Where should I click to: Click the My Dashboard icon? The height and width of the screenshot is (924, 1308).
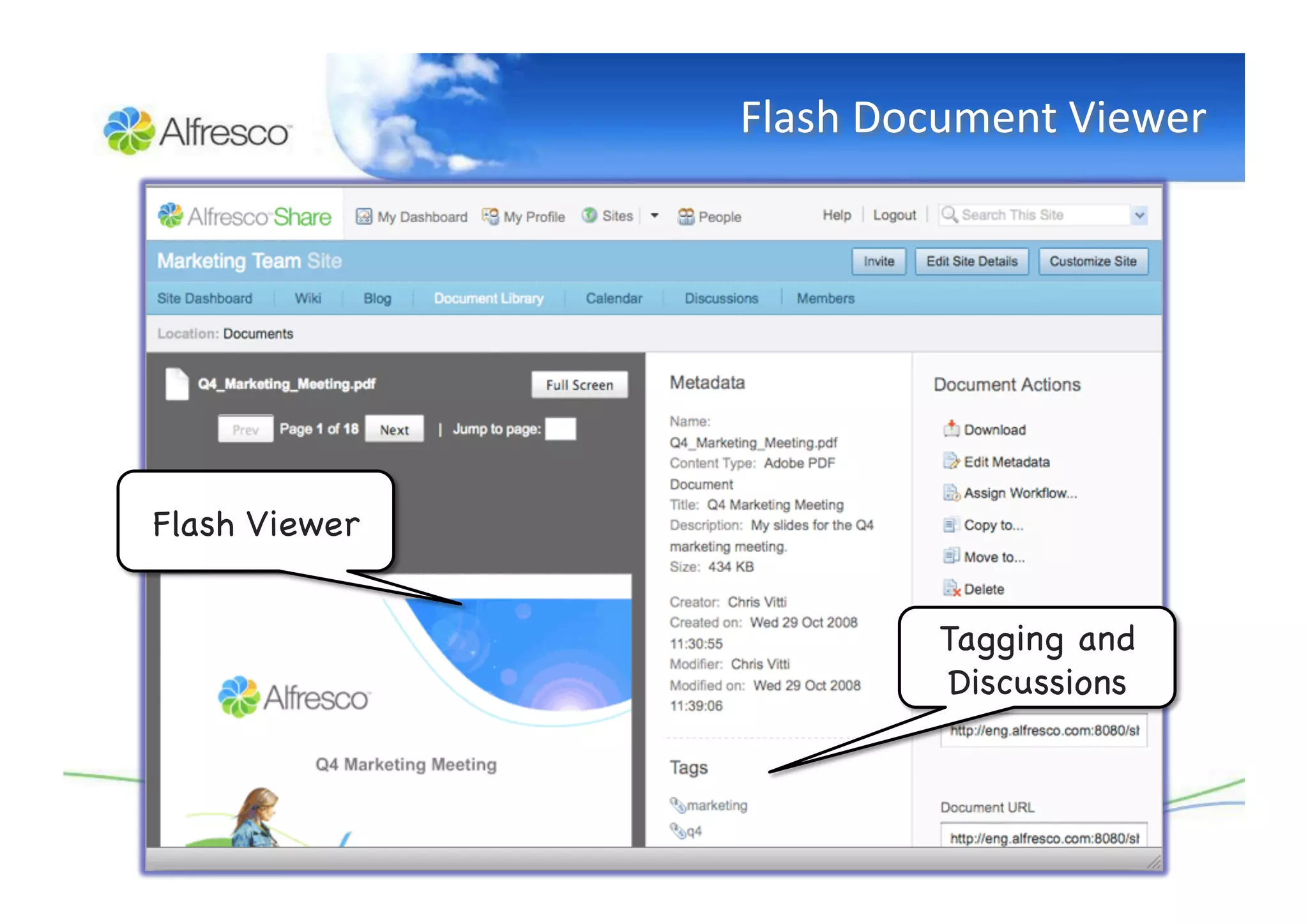tap(364, 216)
